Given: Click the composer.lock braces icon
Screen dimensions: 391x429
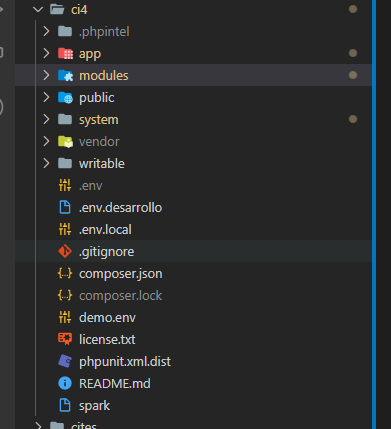Looking at the screenshot, I should click(x=65, y=296).
